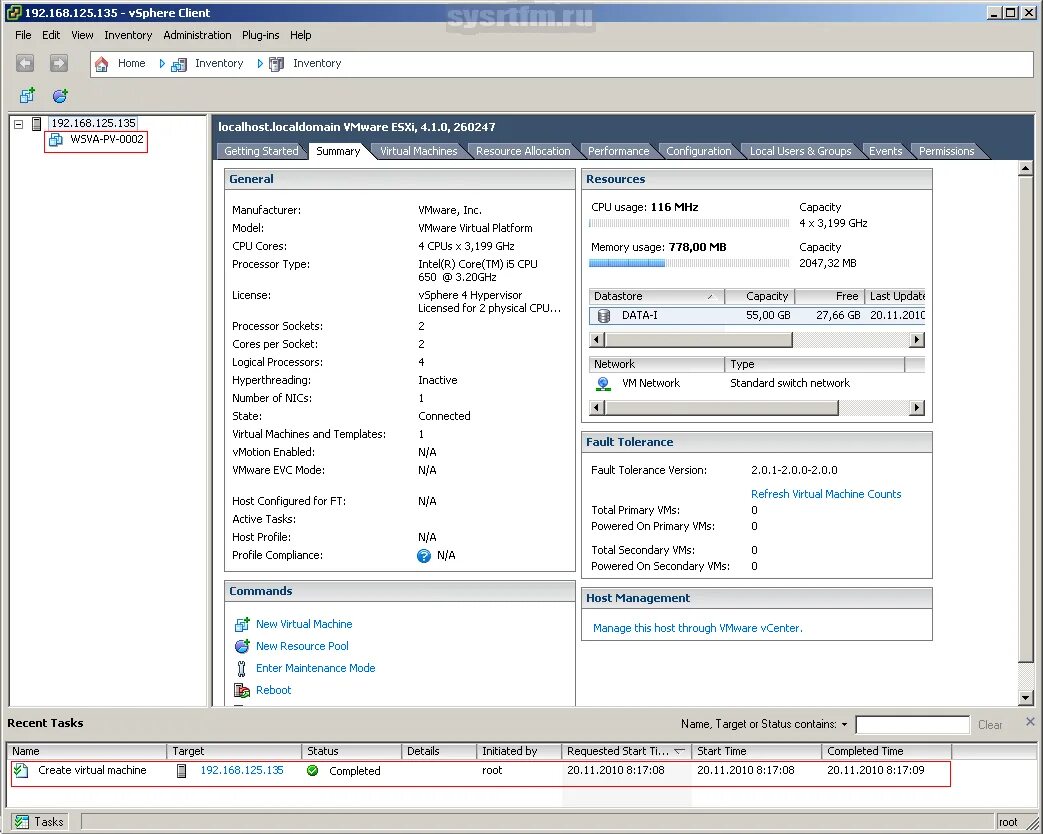Select the DATA-I datastore row
The height and width of the screenshot is (834, 1043).
[x=757, y=315]
